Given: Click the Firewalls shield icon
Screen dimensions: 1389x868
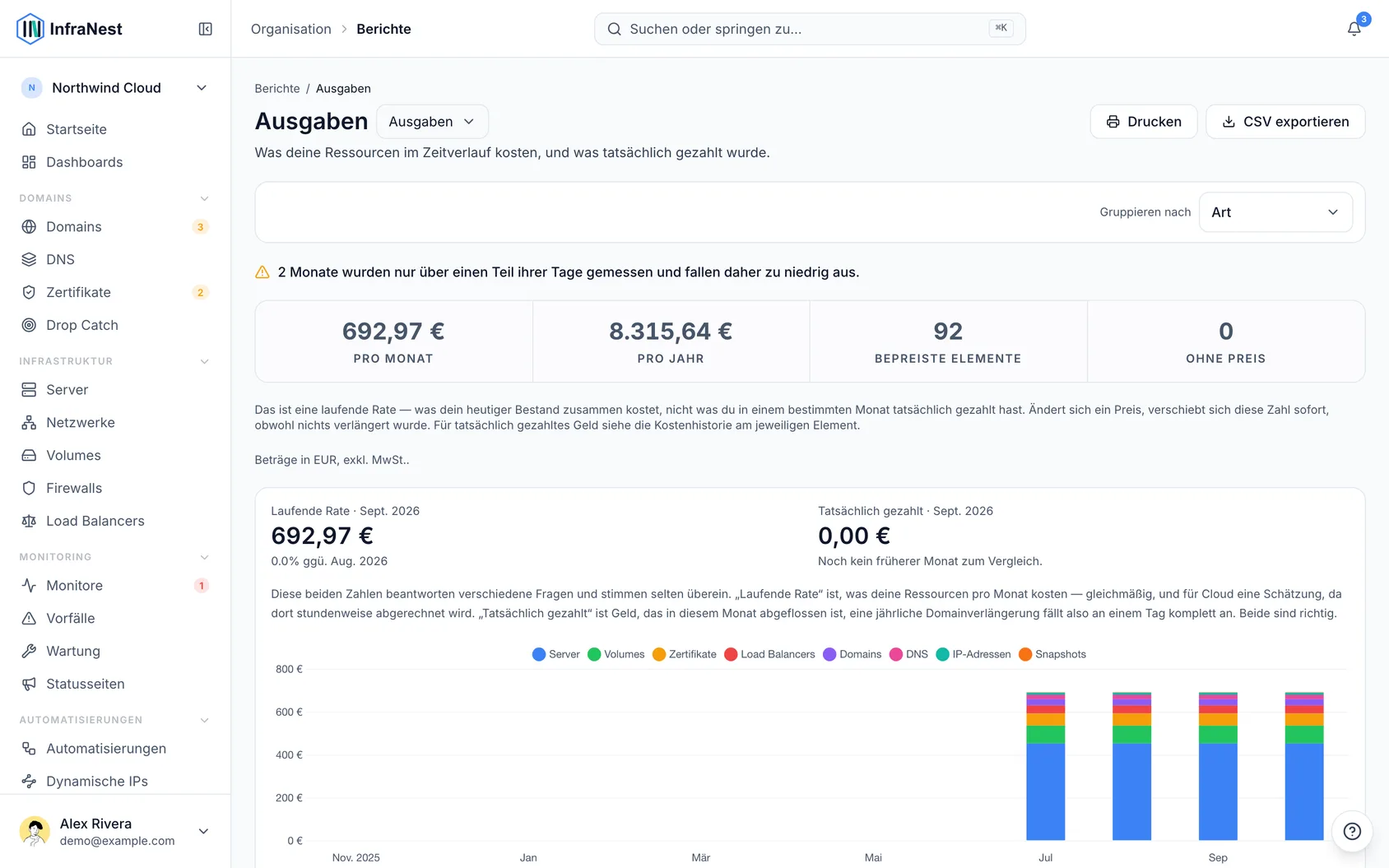Looking at the screenshot, I should (29, 489).
